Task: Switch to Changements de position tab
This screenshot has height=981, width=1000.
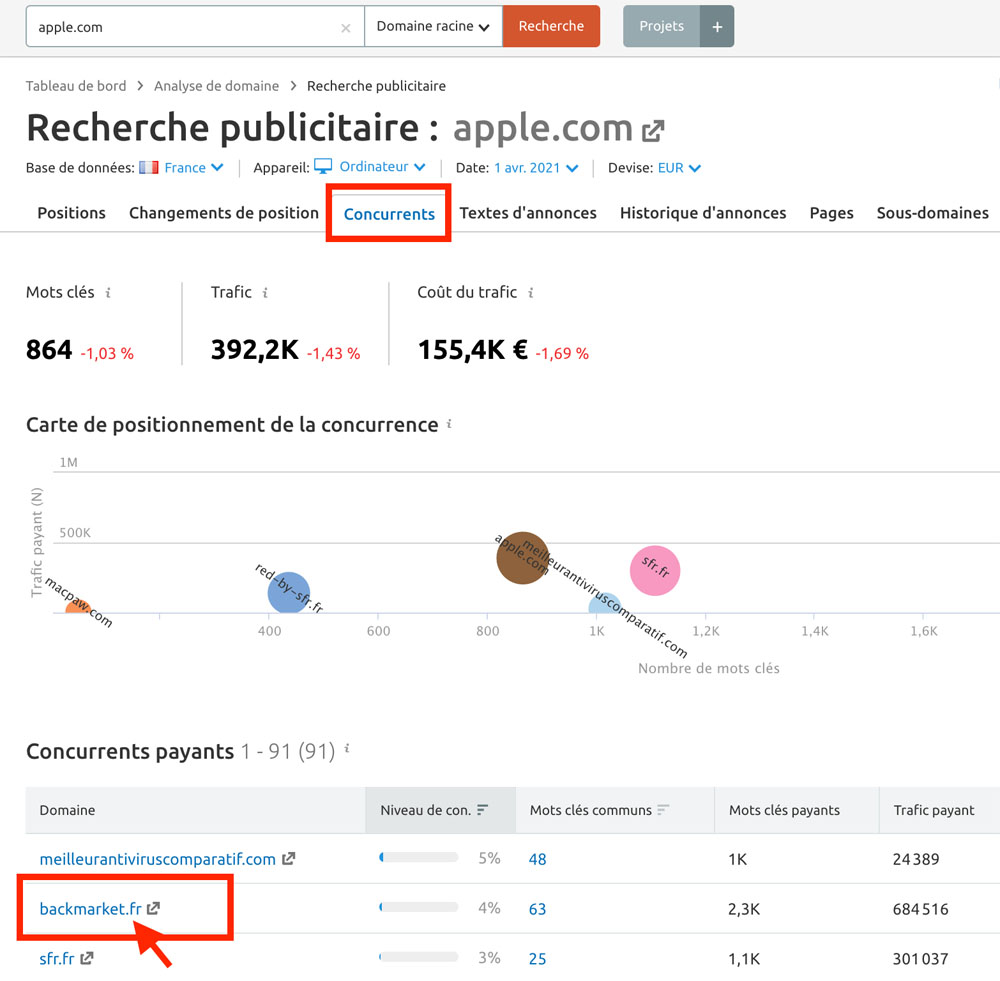Action: tap(224, 213)
